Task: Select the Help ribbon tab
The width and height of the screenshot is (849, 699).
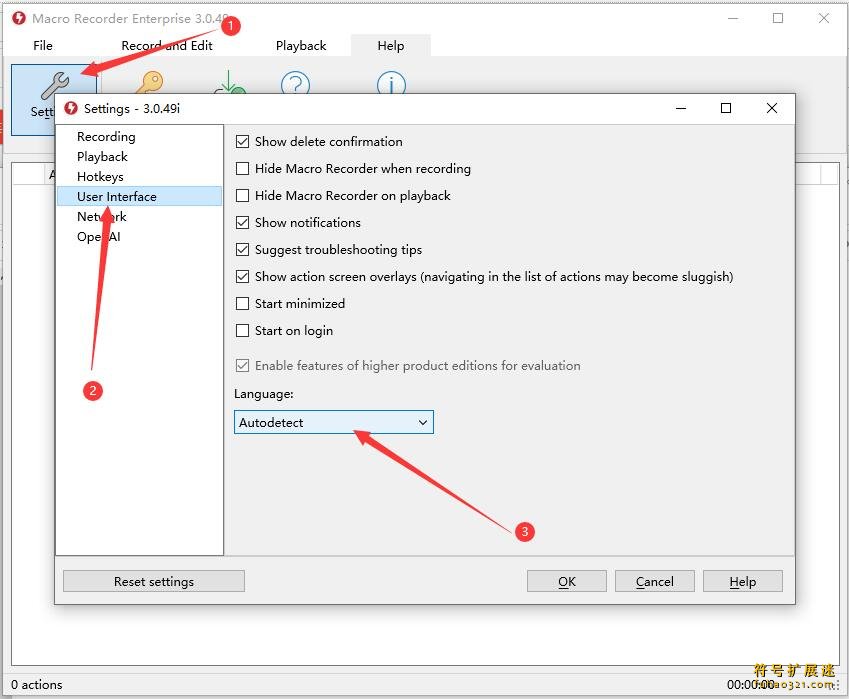Action: [x=391, y=45]
